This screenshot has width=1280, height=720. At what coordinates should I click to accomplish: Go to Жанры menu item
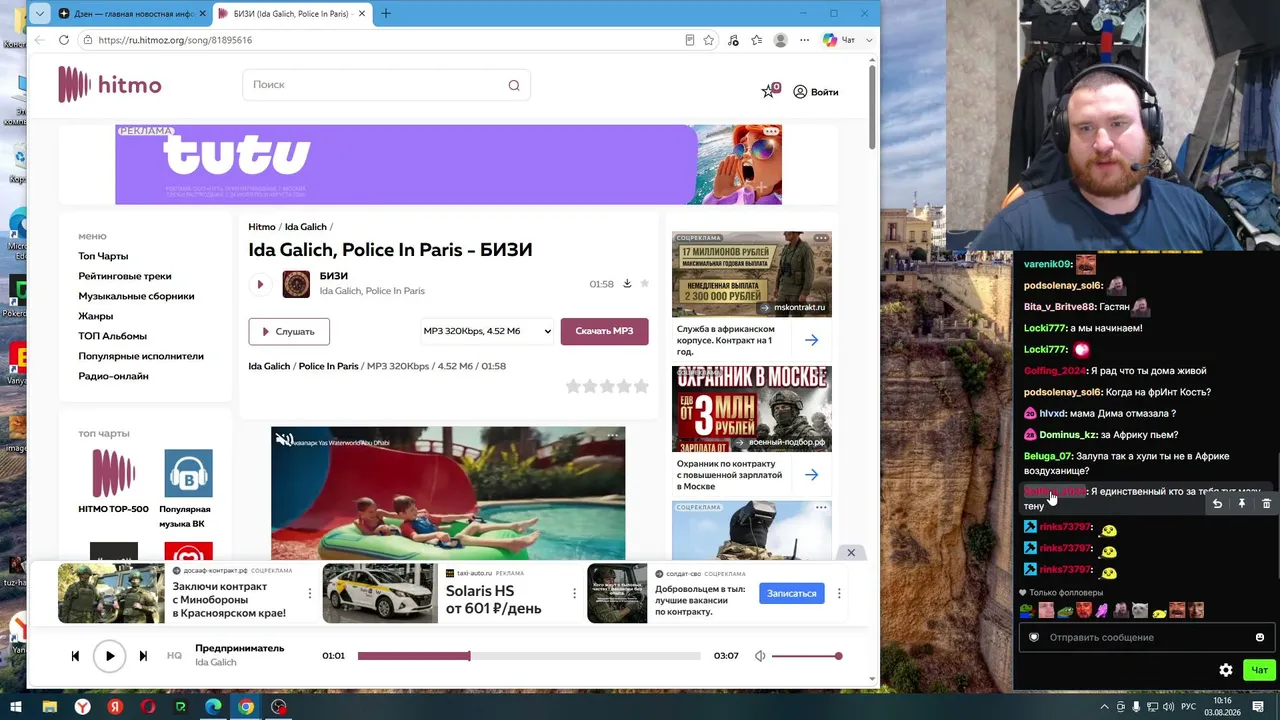pos(96,316)
